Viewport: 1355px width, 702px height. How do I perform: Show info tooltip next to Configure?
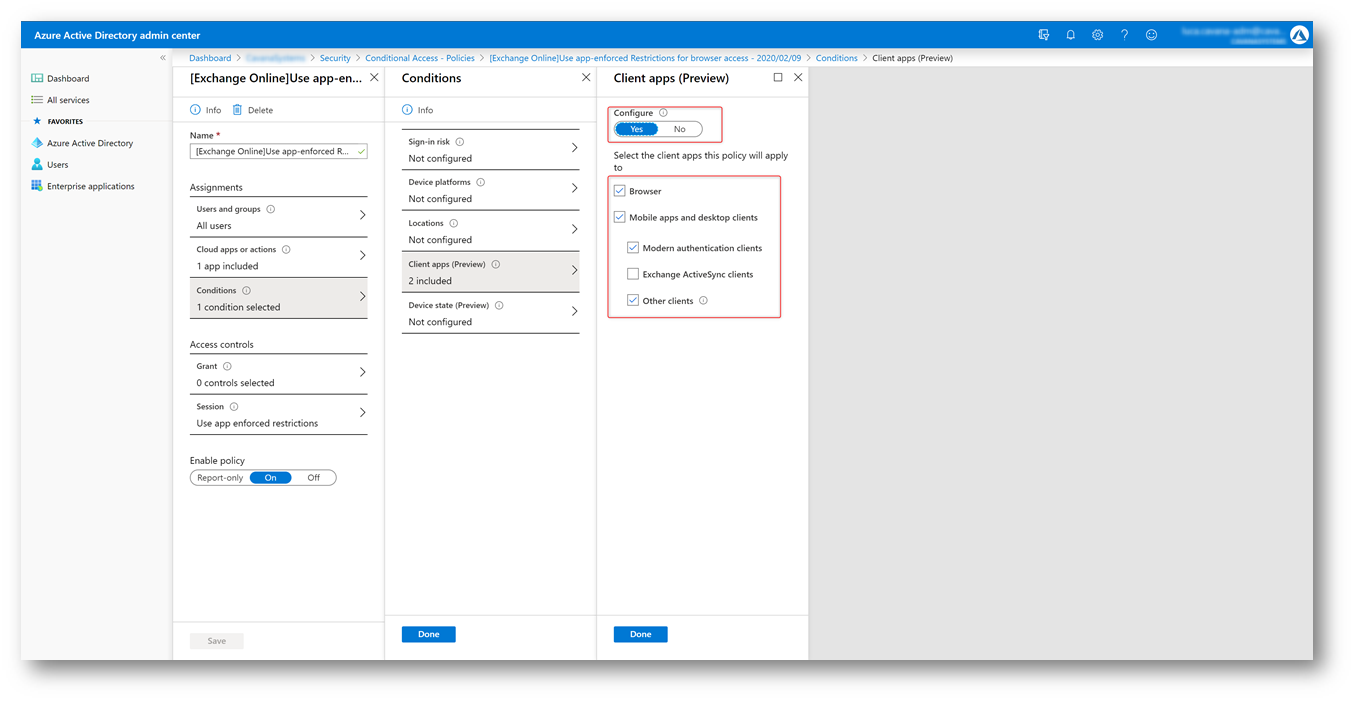[x=664, y=114]
